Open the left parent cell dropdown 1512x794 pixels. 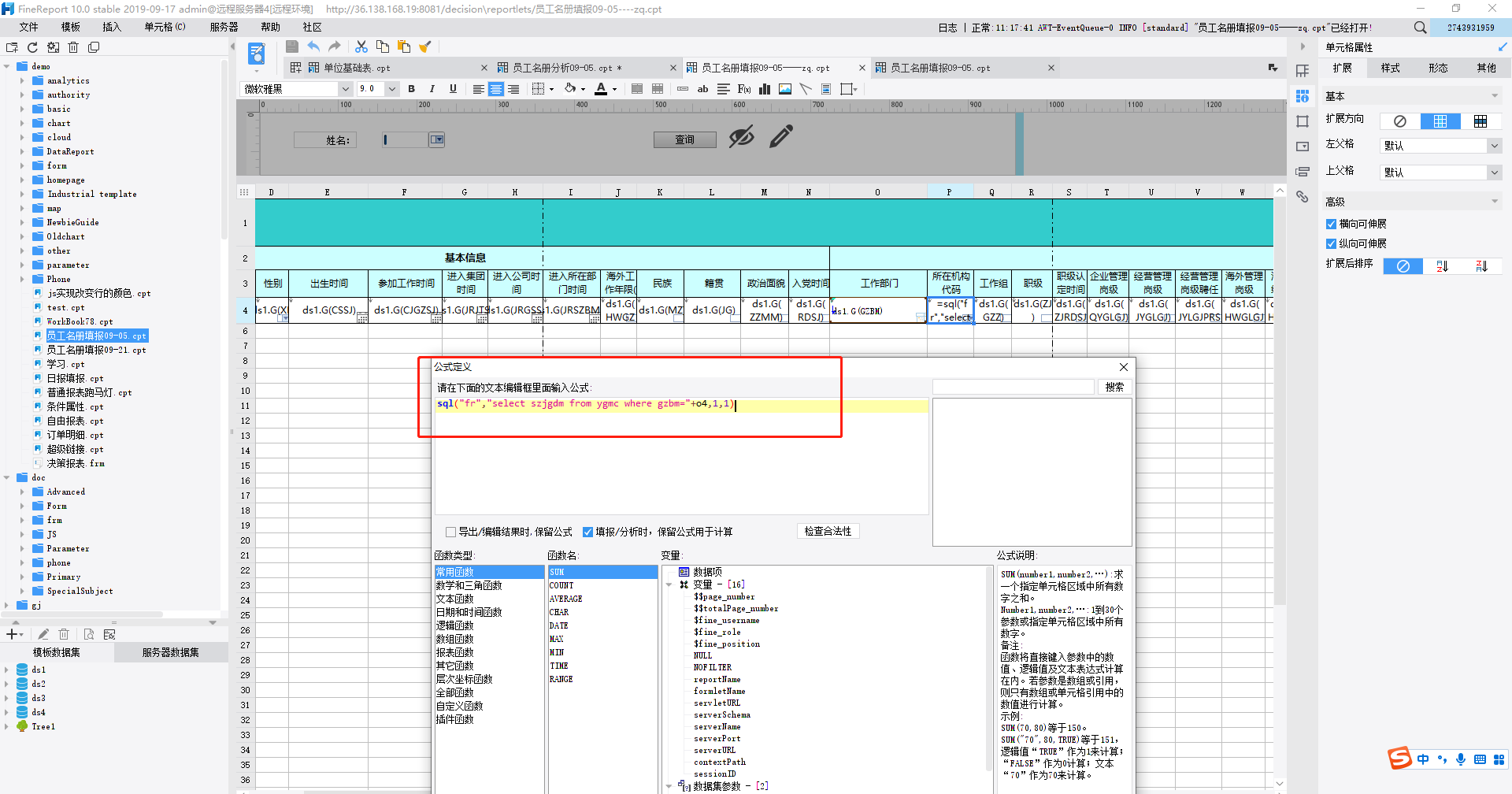point(1494,146)
